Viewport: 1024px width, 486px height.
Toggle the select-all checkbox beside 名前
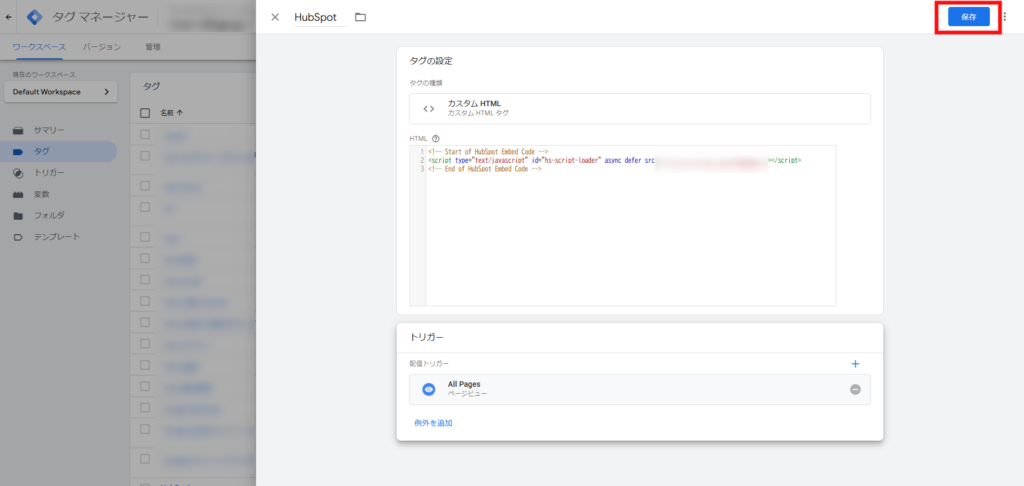click(x=145, y=112)
